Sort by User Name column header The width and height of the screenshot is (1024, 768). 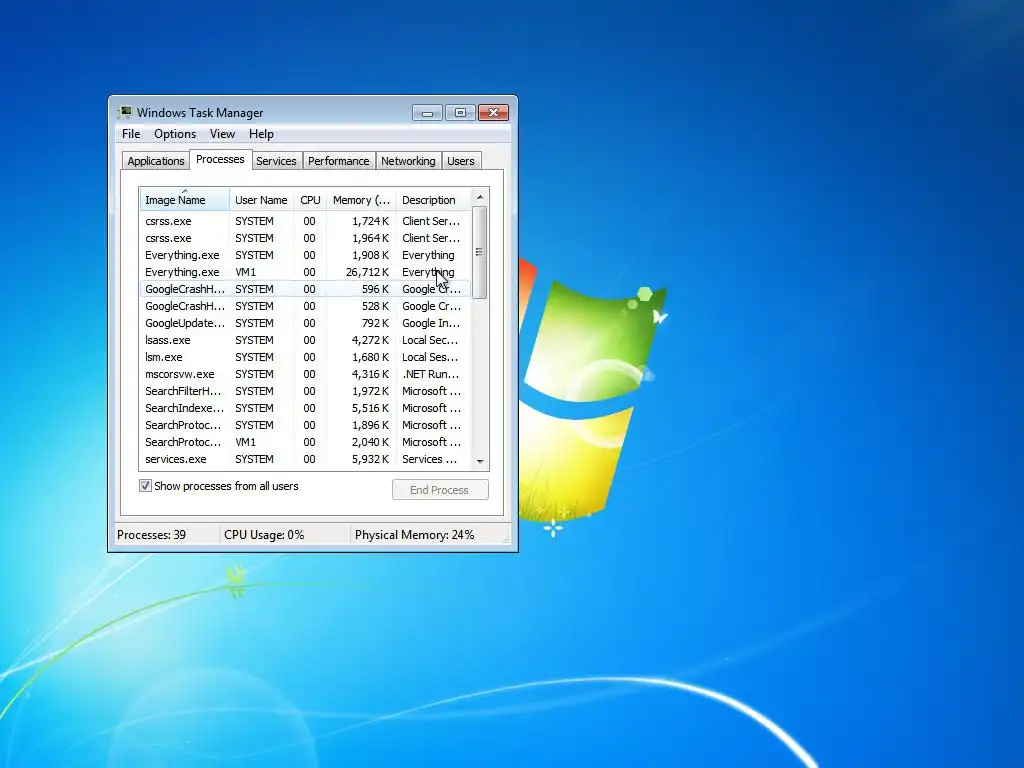coord(261,200)
